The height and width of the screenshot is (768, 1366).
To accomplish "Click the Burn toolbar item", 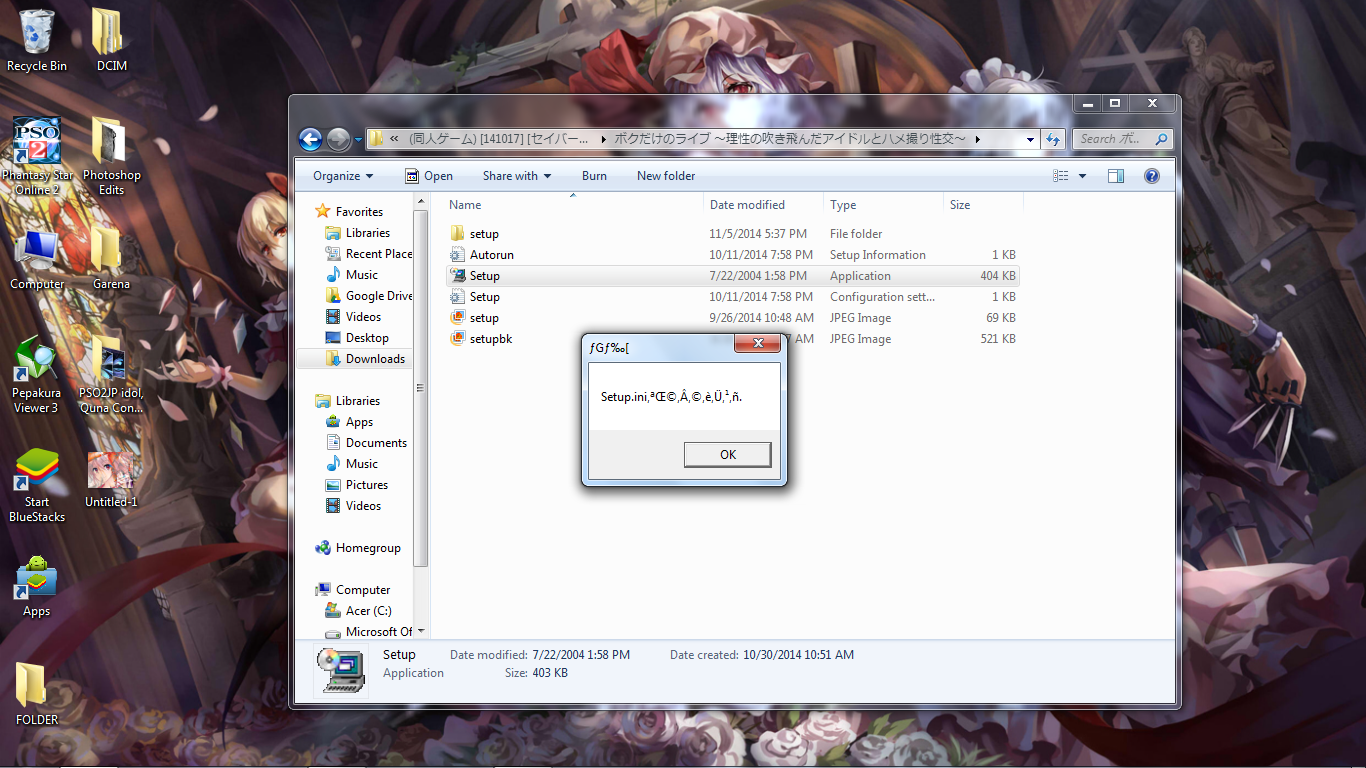I will pos(594,176).
